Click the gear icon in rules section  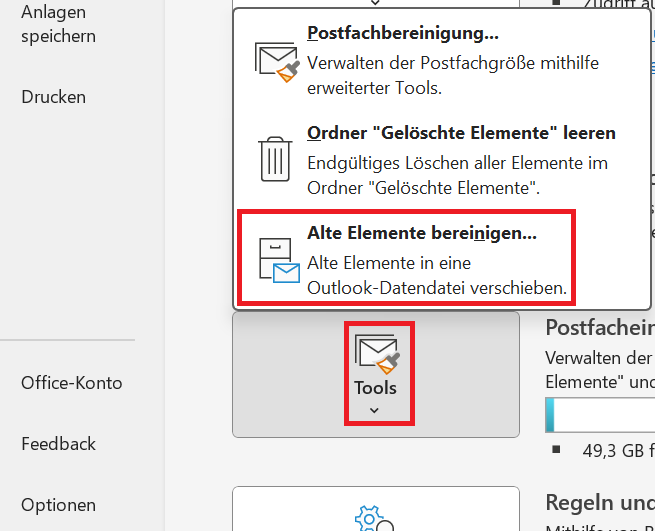370,518
